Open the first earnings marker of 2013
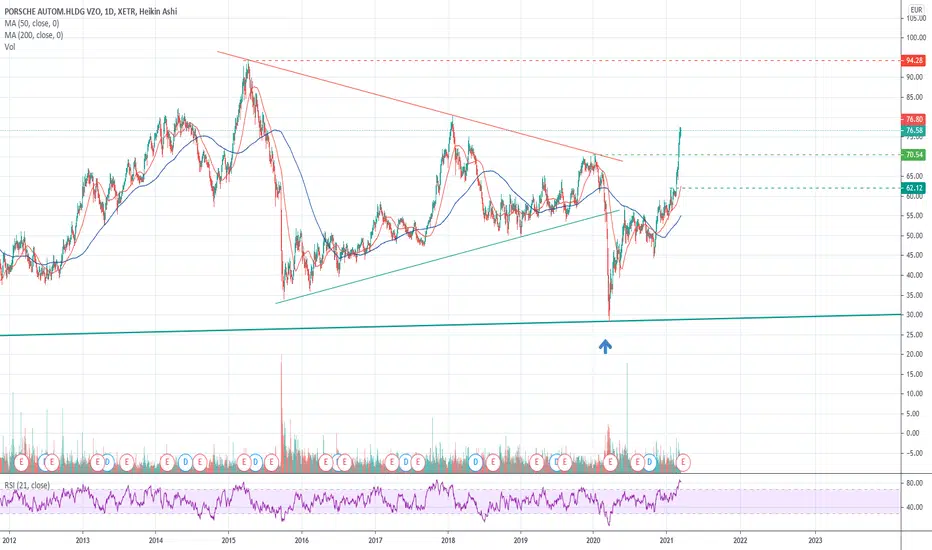This screenshot has height=550, width=932. click(x=97, y=461)
